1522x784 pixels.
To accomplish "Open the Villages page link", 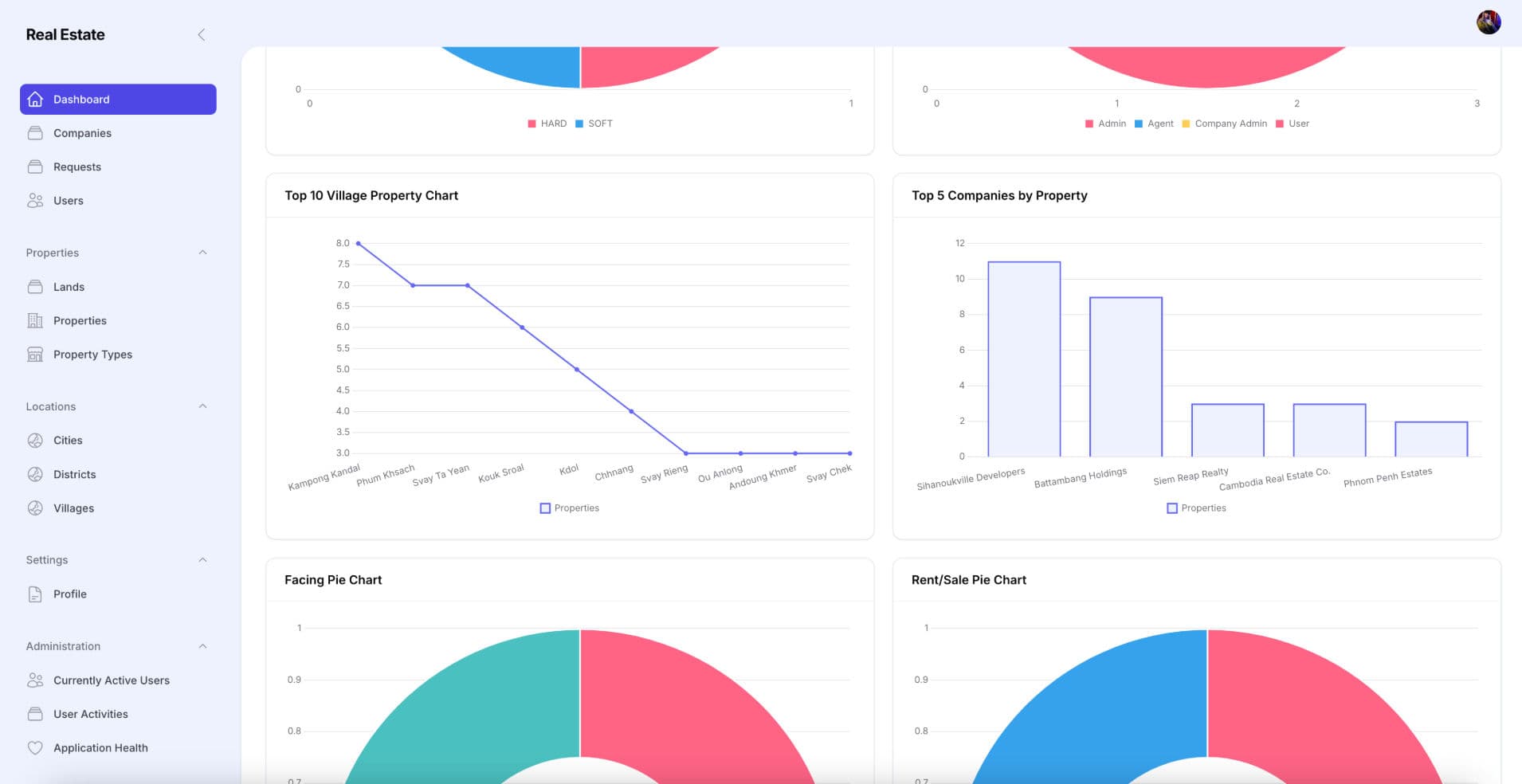I will (118, 508).
